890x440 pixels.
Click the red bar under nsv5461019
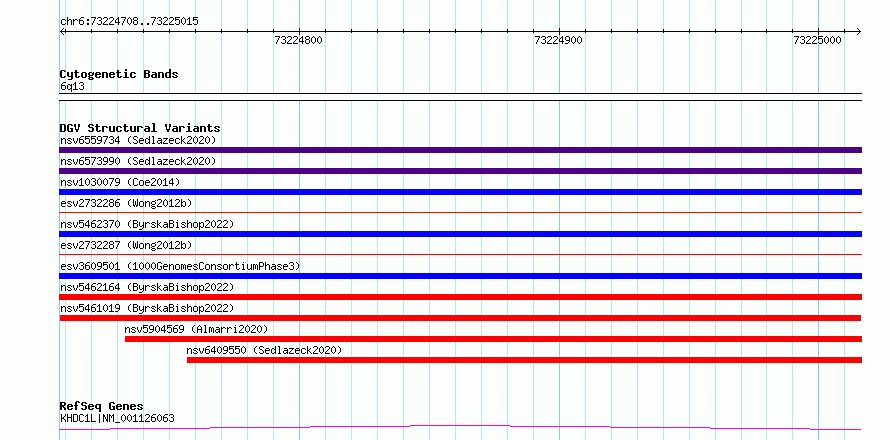click(x=460, y=318)
